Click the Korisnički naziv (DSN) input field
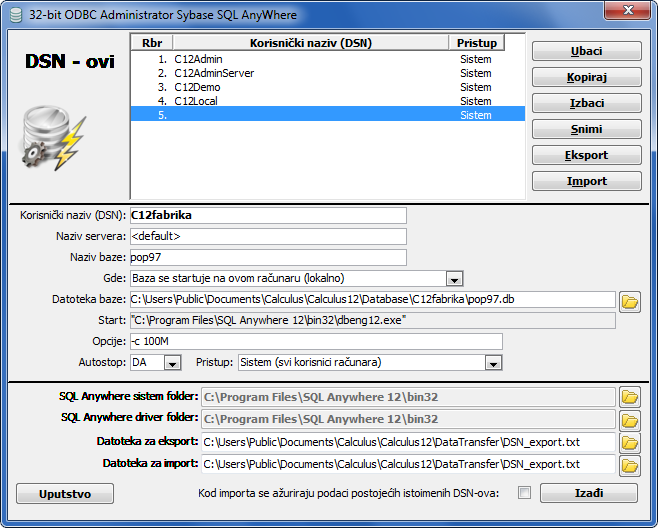The image size is (658, 528). coord(268,215)
